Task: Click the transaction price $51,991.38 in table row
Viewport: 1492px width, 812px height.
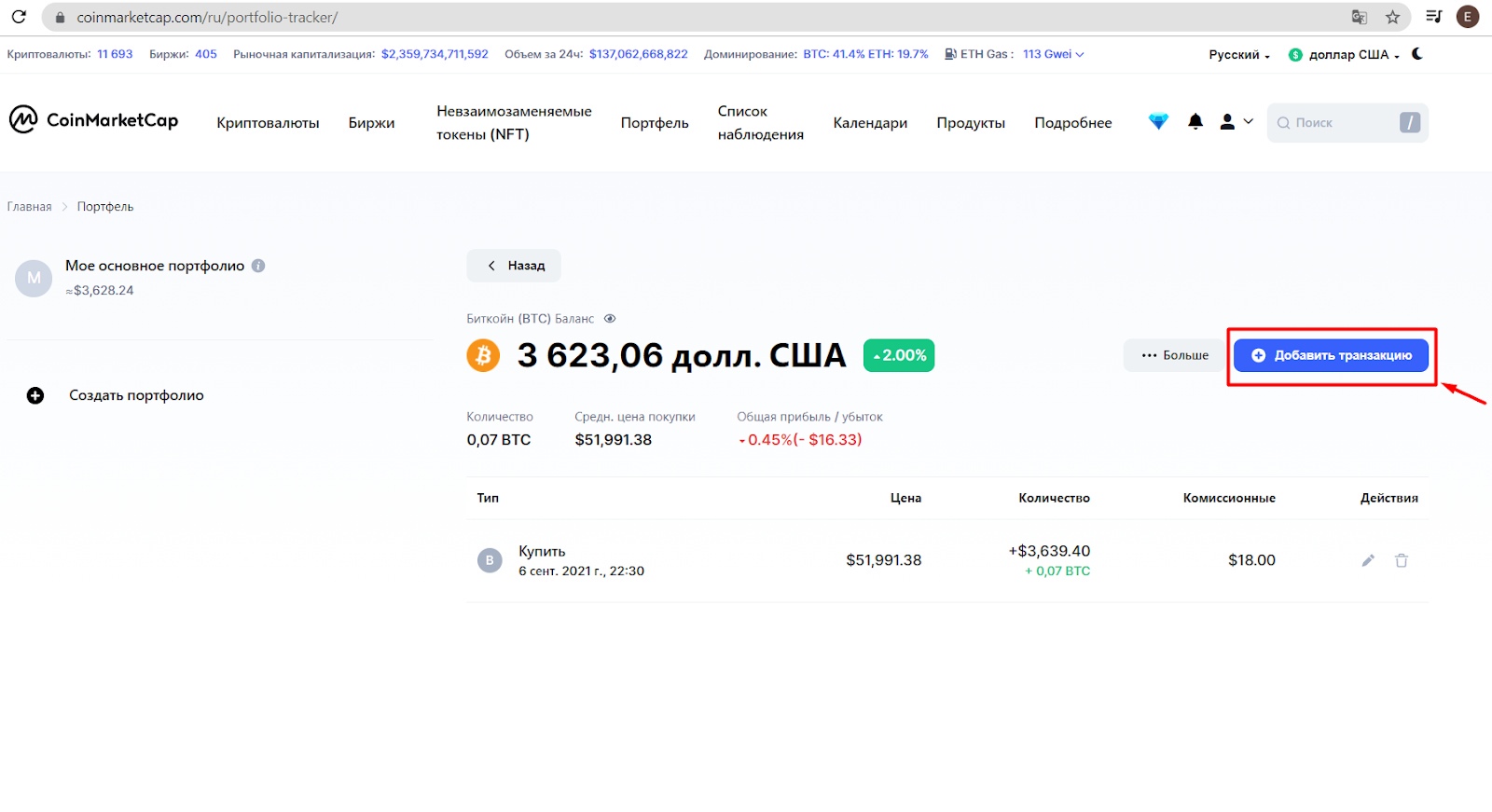Action: [884, 560]
